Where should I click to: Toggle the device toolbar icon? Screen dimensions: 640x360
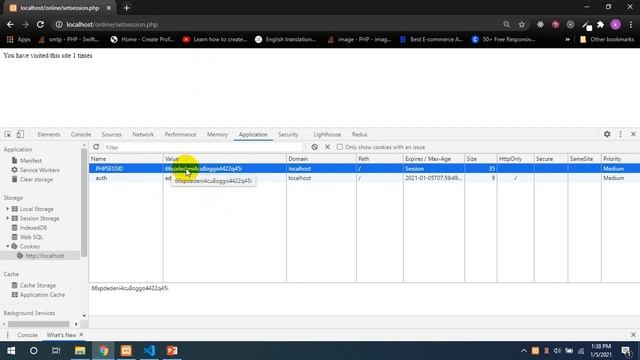pos(20,134)
